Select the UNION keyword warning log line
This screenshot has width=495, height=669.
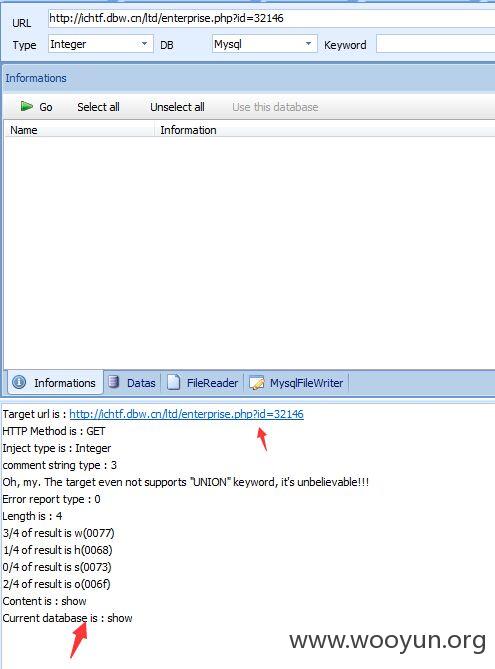(186, 482)
